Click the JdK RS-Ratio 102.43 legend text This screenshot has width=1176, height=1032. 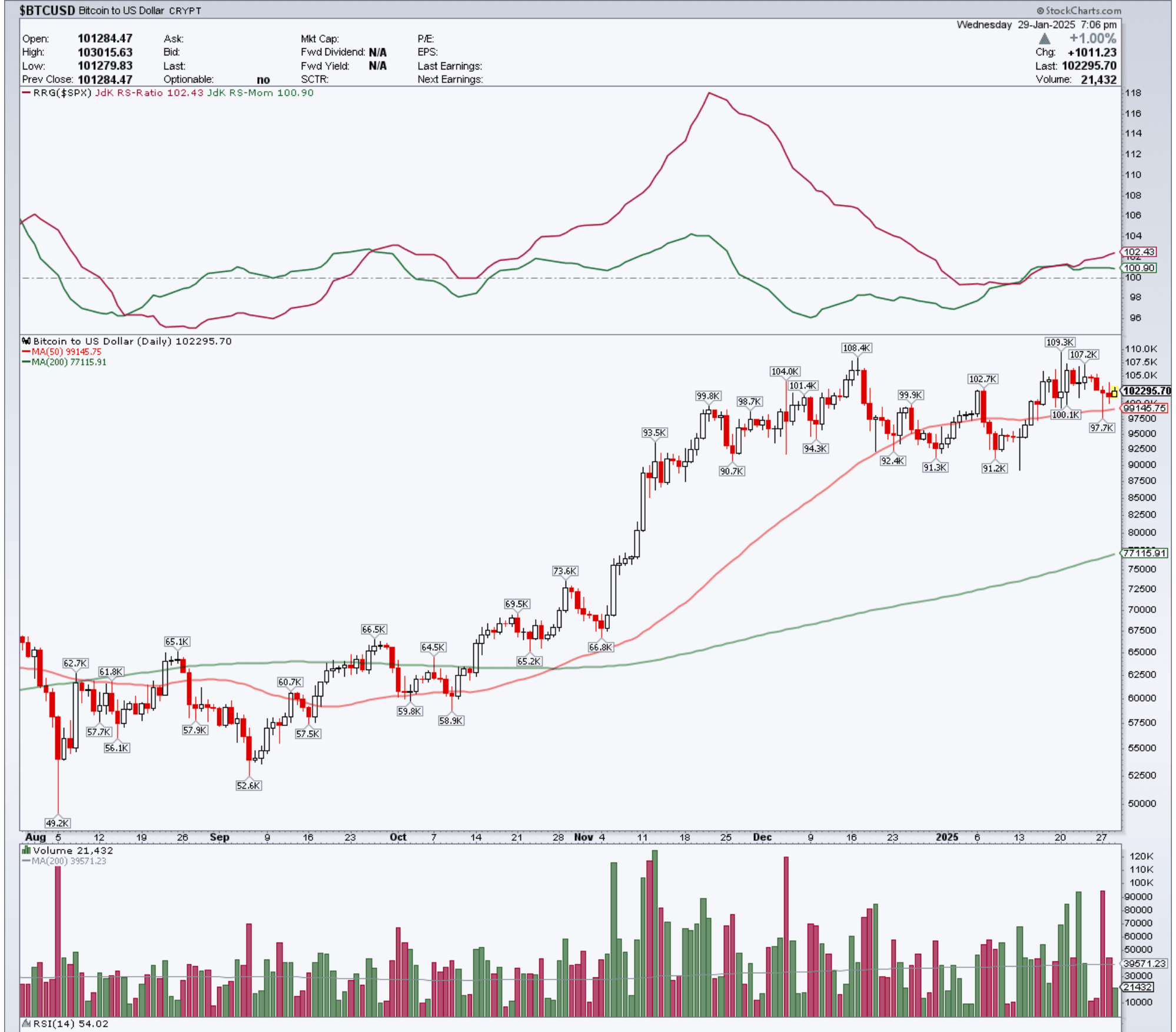click(150, 93)
